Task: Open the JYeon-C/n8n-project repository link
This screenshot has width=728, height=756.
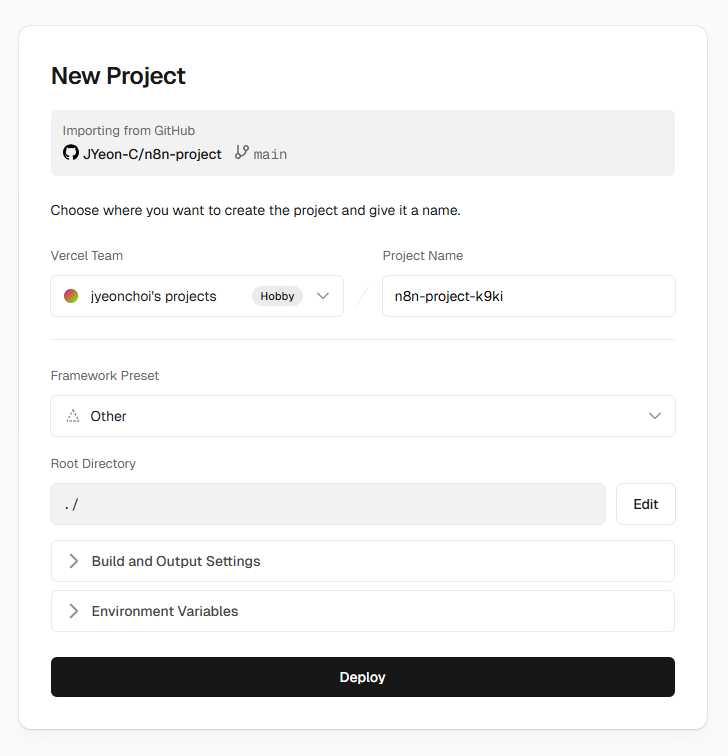Action: [x=152, y=154]
